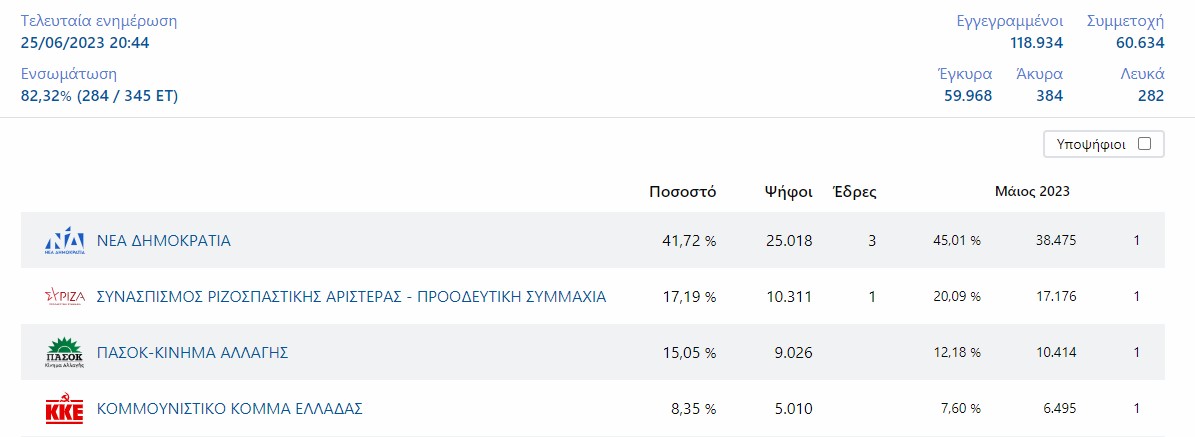Click the Ψήφοι column header
Image resolution: width=1195 pixels, height=437 pixels.
(x=788, y=192)
